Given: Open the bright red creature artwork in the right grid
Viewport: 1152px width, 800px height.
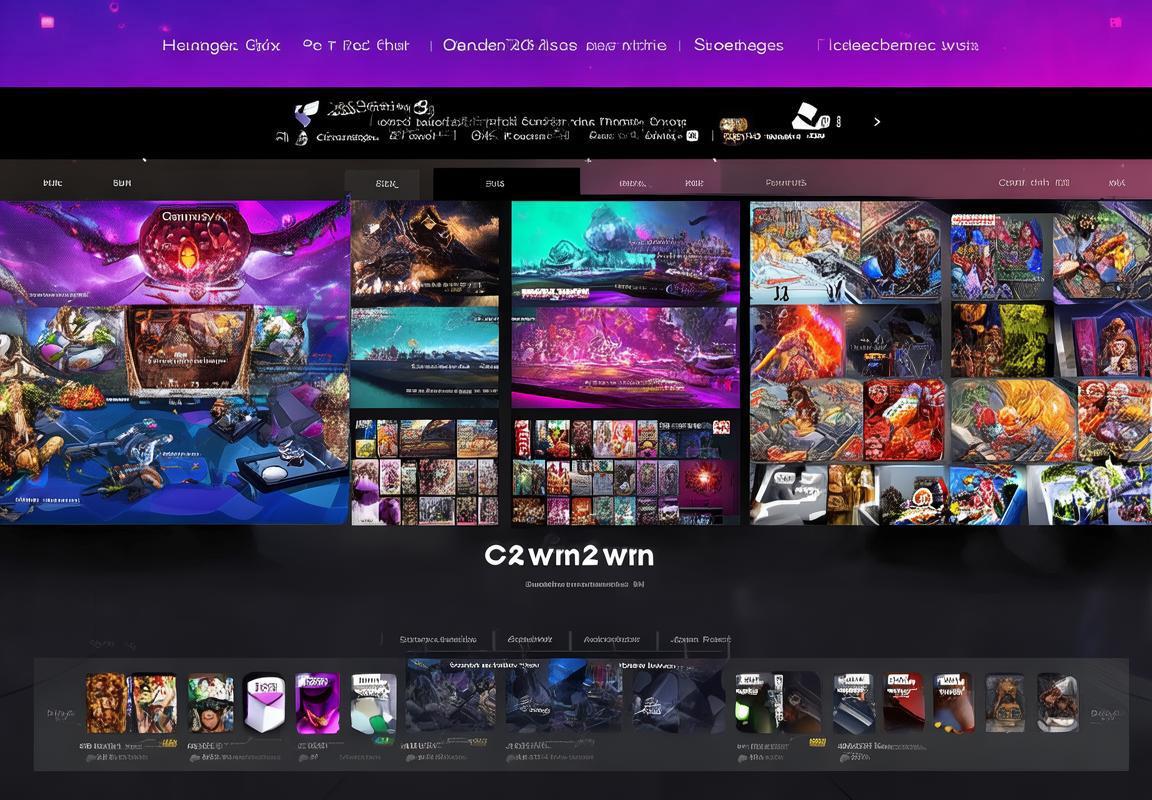Looking at the screenshot, I should point(903,420).
